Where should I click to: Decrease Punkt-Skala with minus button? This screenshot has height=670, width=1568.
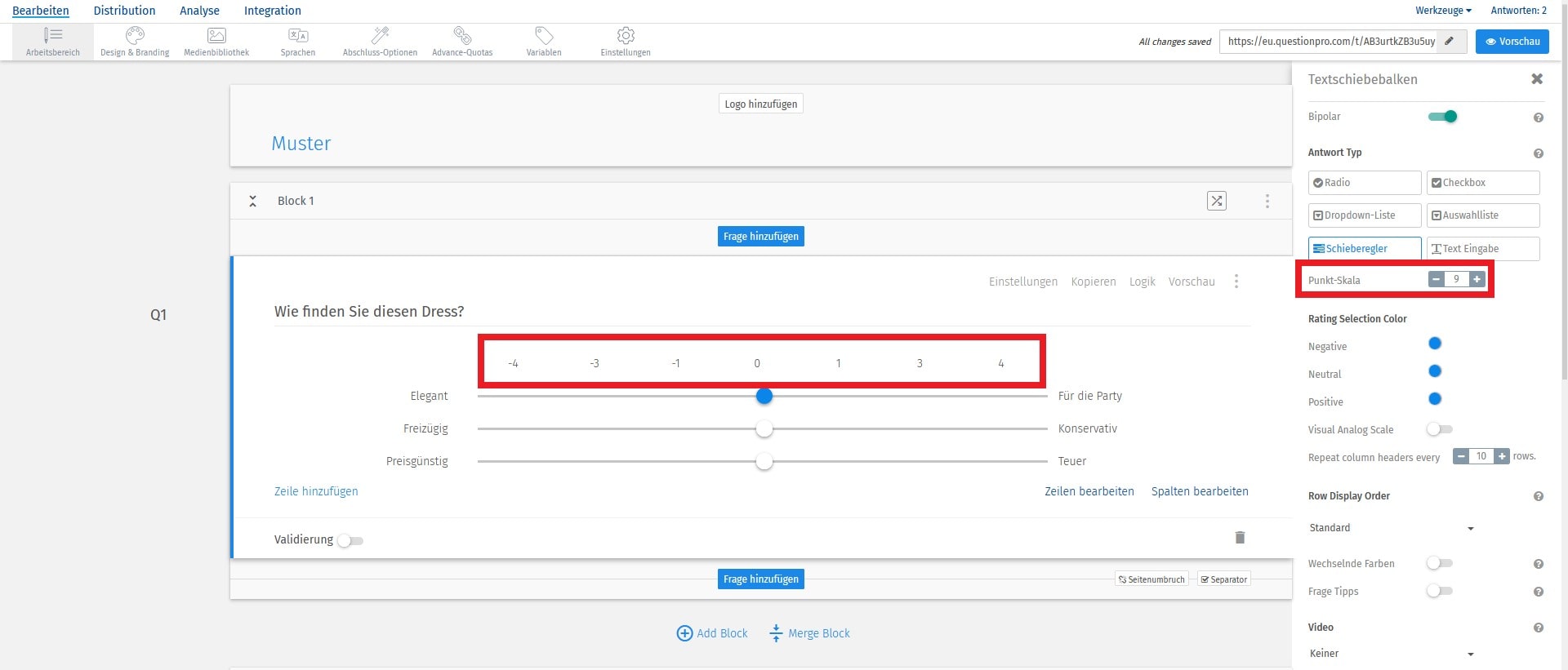(x=1437, y=279)
